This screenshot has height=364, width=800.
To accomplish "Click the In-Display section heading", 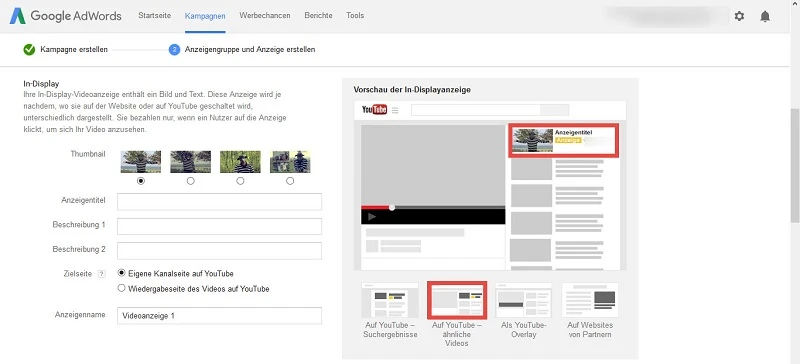I will coord(41,84).
